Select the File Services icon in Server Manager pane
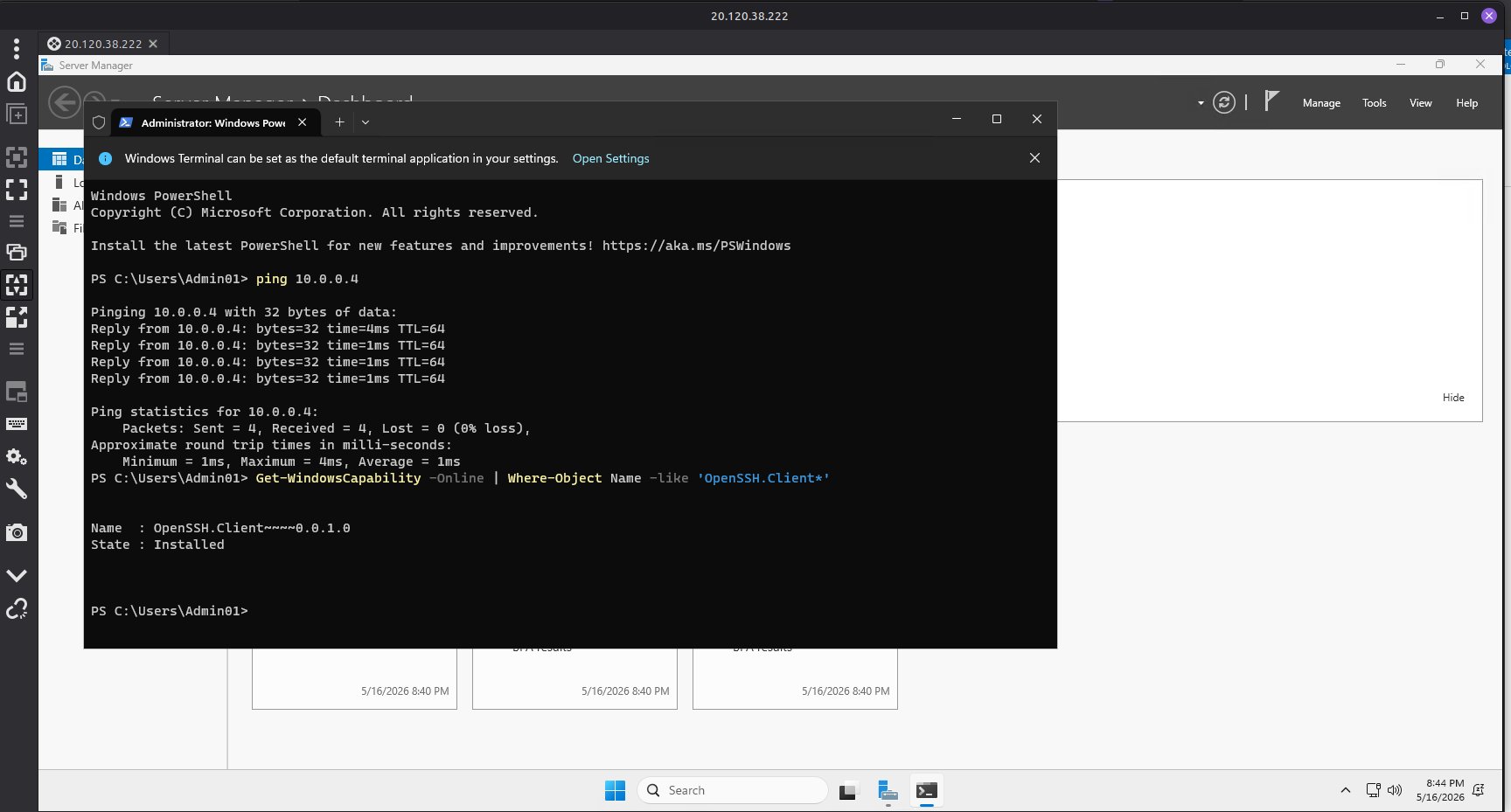The height and width of the screenshot is (812, 1511). (59, 227)
